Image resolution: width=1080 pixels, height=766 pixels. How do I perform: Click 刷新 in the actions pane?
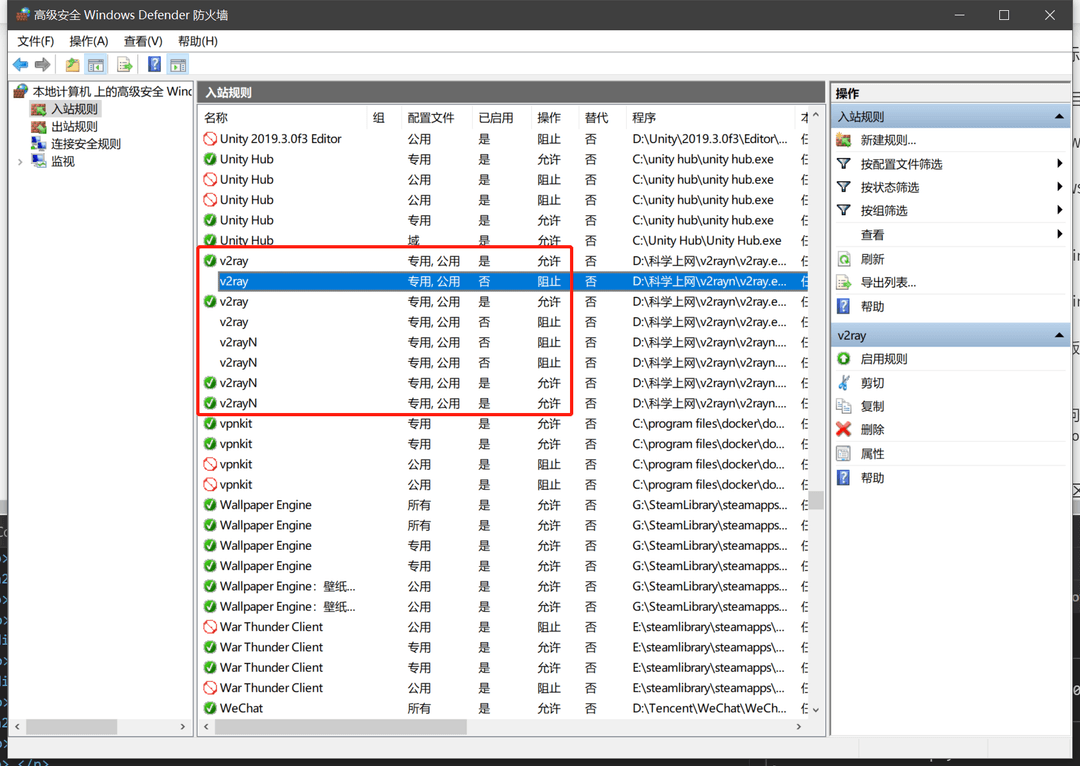click(872, 259)
